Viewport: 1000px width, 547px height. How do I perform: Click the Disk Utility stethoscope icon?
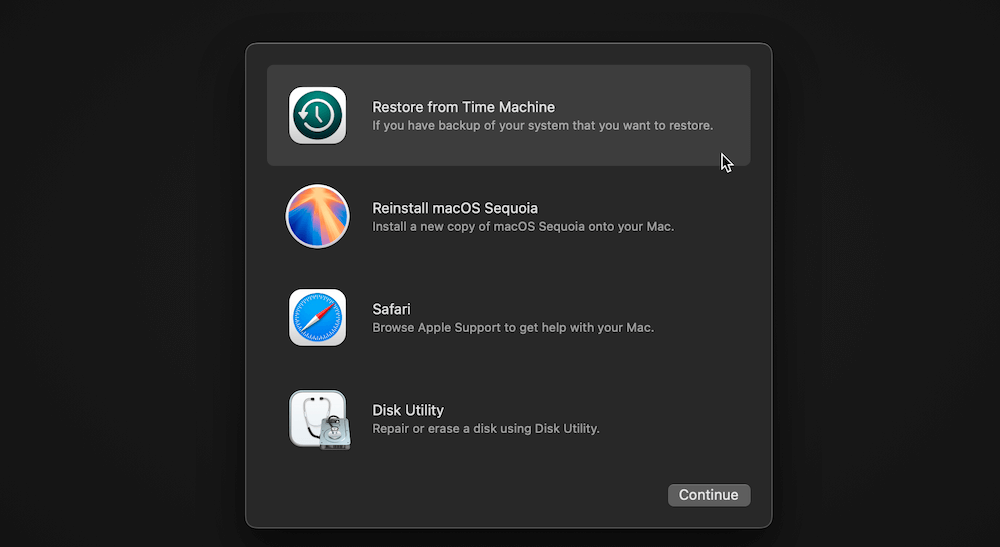pos(320,419)
